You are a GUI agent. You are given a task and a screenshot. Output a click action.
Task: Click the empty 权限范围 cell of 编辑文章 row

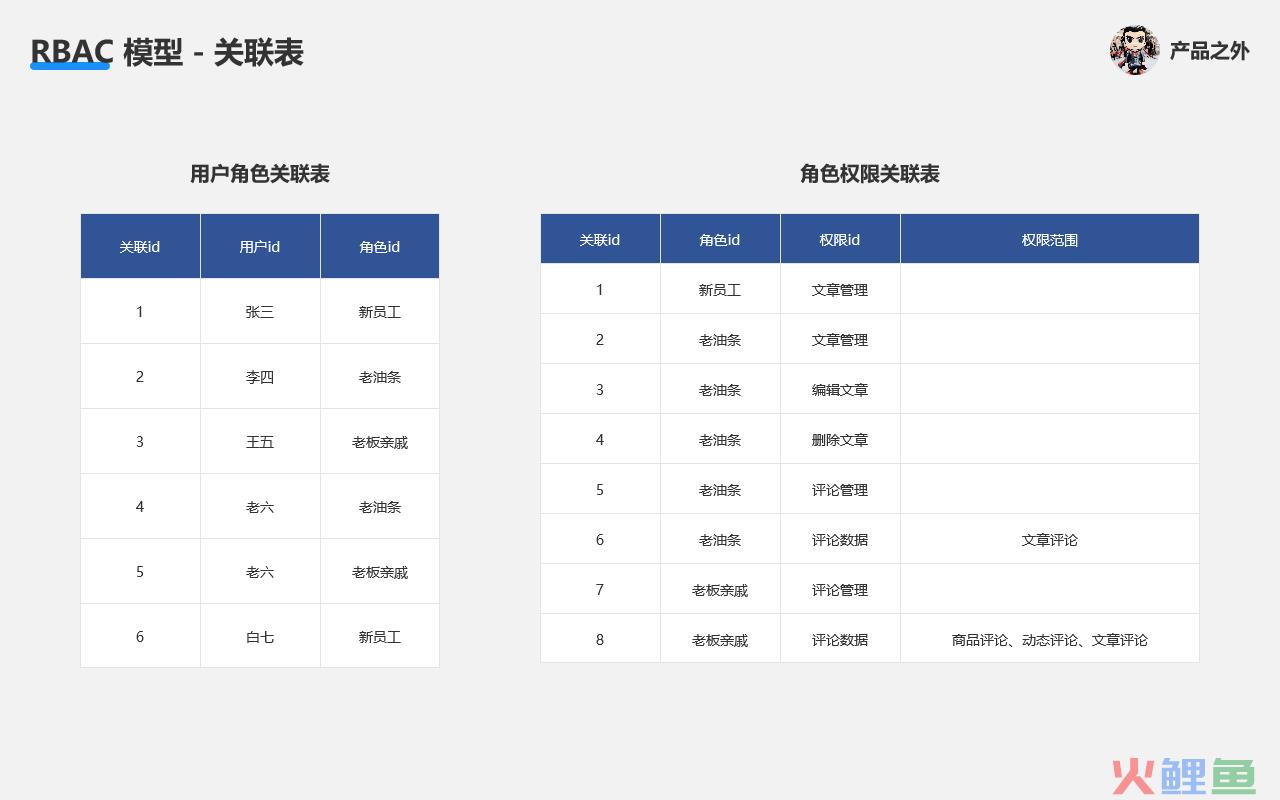[1050, 390]
